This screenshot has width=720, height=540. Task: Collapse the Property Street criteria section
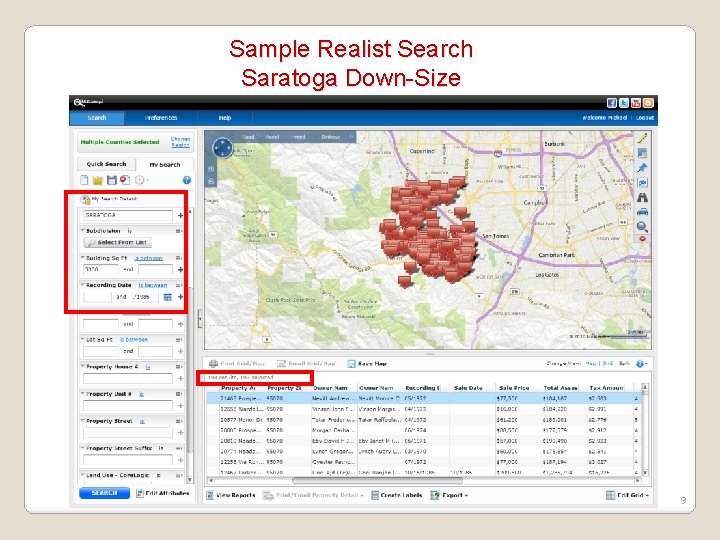(83, 421)
